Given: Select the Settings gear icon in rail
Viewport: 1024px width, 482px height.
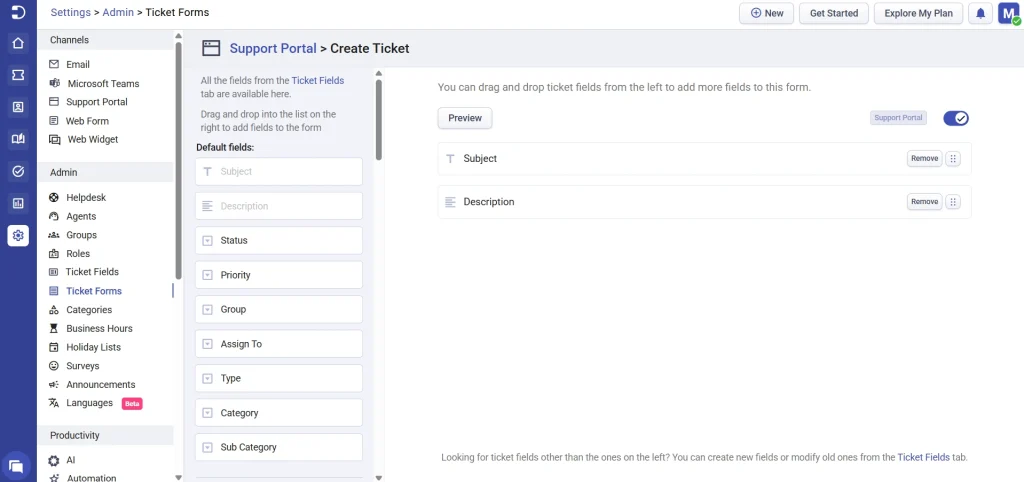Looking at the screenshot, I should pyautogui.click(x=18, y=235).
